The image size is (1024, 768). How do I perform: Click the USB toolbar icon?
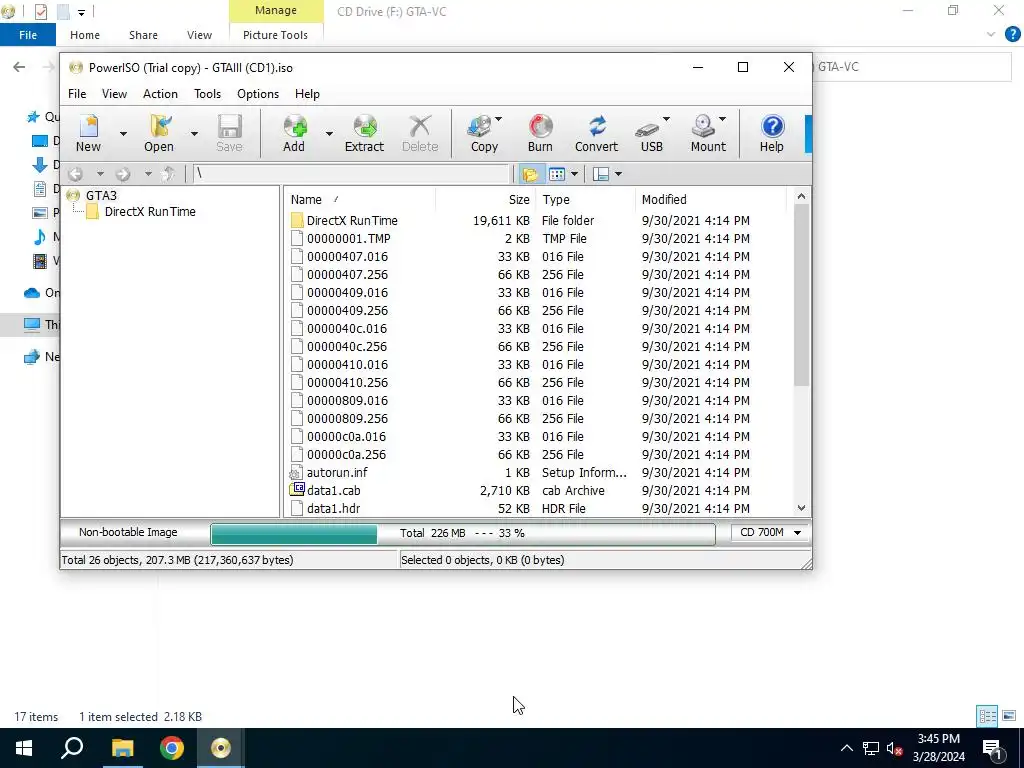tap(650, 133)
